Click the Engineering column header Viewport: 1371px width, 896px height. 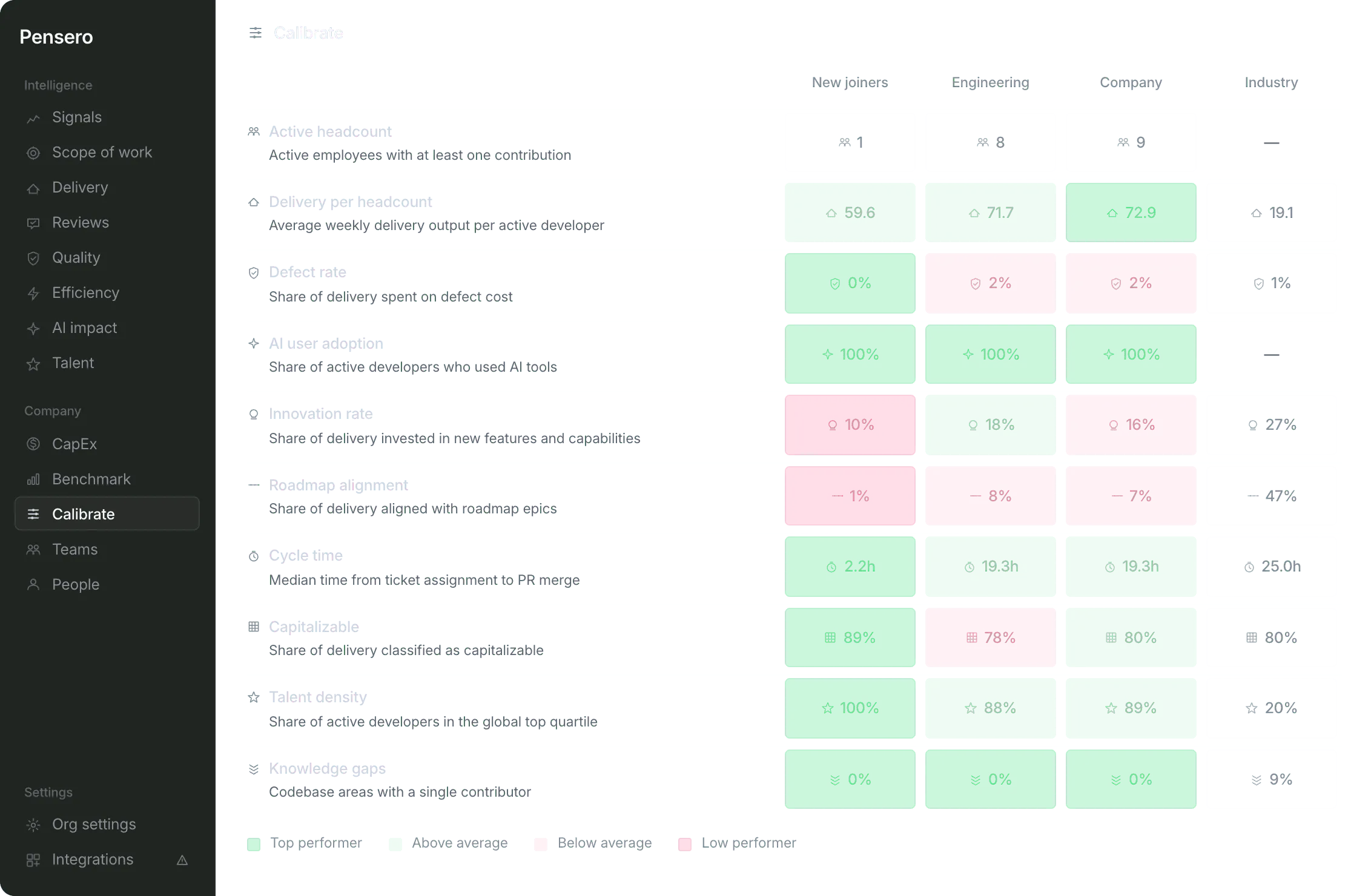tap(990, 82)
